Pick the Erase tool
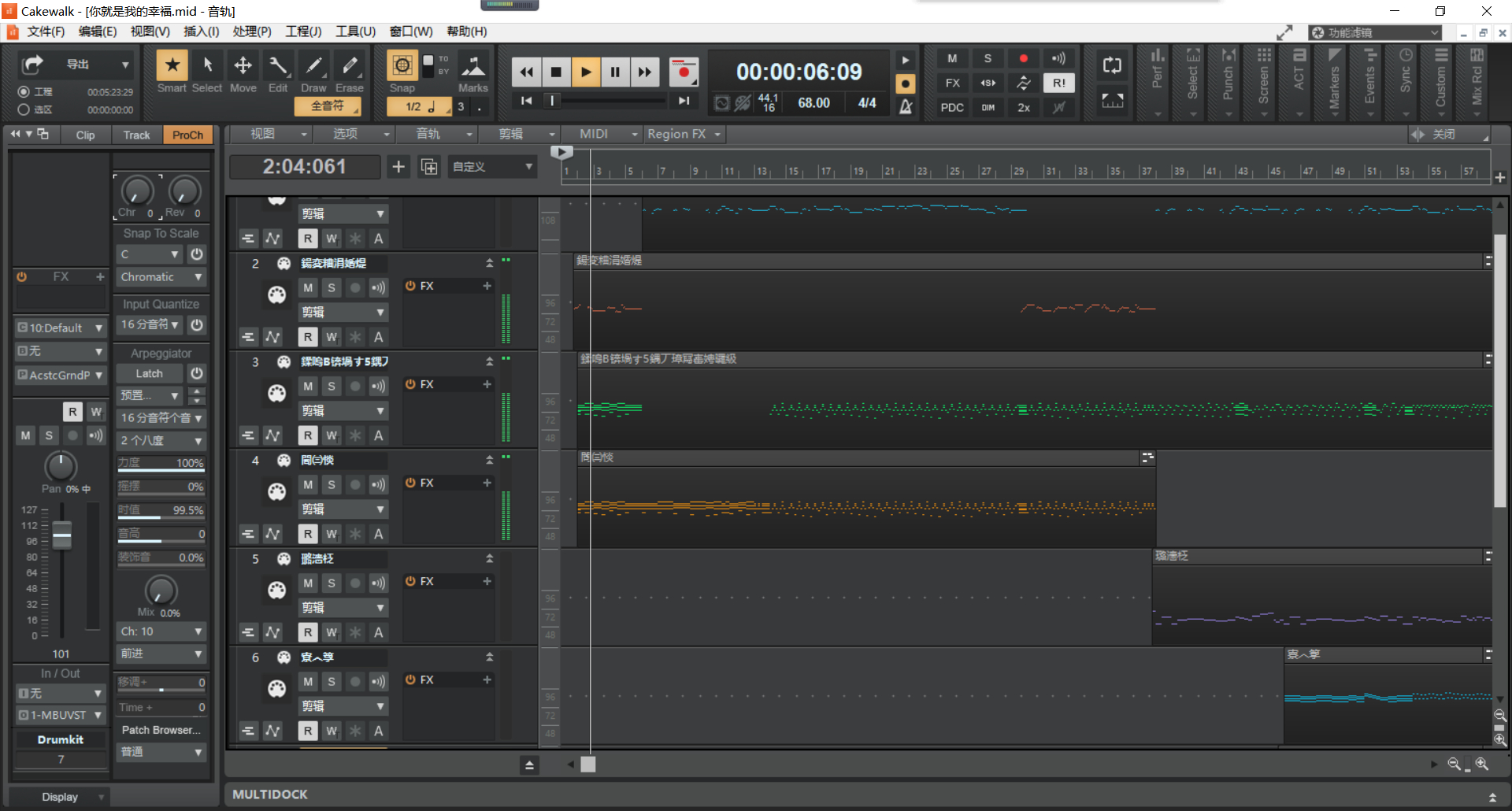 pos(350,65)
